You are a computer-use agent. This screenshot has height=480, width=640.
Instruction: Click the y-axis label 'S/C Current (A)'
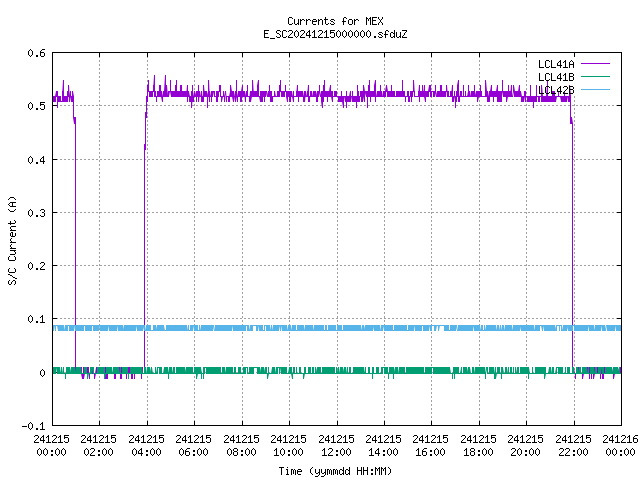click(13, 241)
